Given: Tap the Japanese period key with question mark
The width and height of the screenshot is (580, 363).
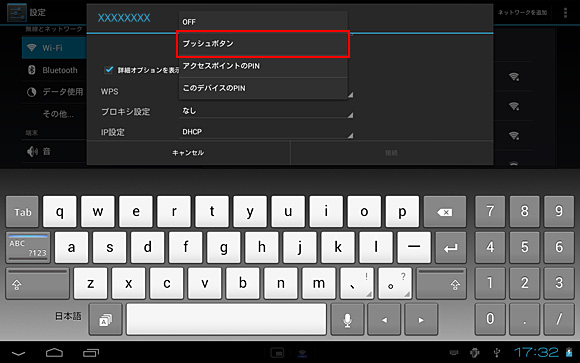Looking at the screenshot, I should pos(395,283).
